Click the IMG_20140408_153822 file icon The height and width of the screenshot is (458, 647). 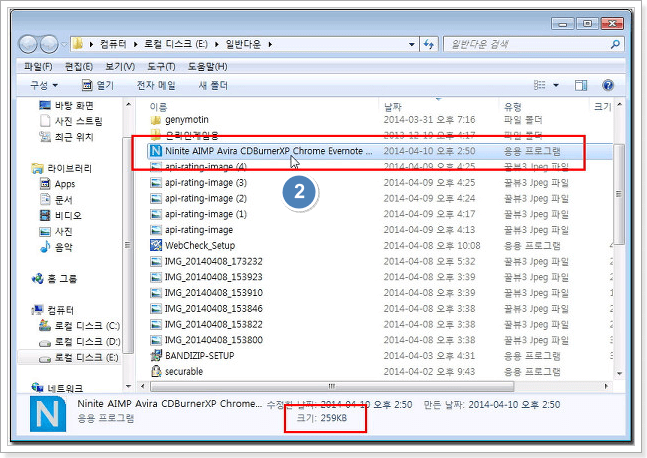[156, 324]
